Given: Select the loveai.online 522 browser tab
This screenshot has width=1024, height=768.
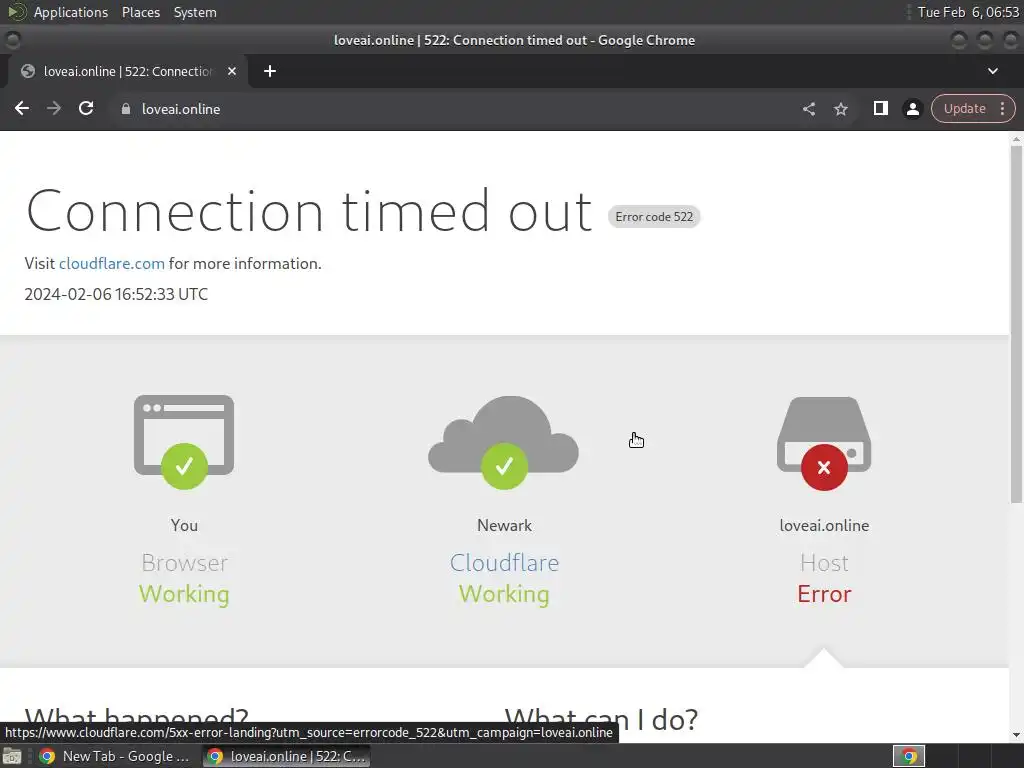Looking at the screenshot, I should coord(127,71).
